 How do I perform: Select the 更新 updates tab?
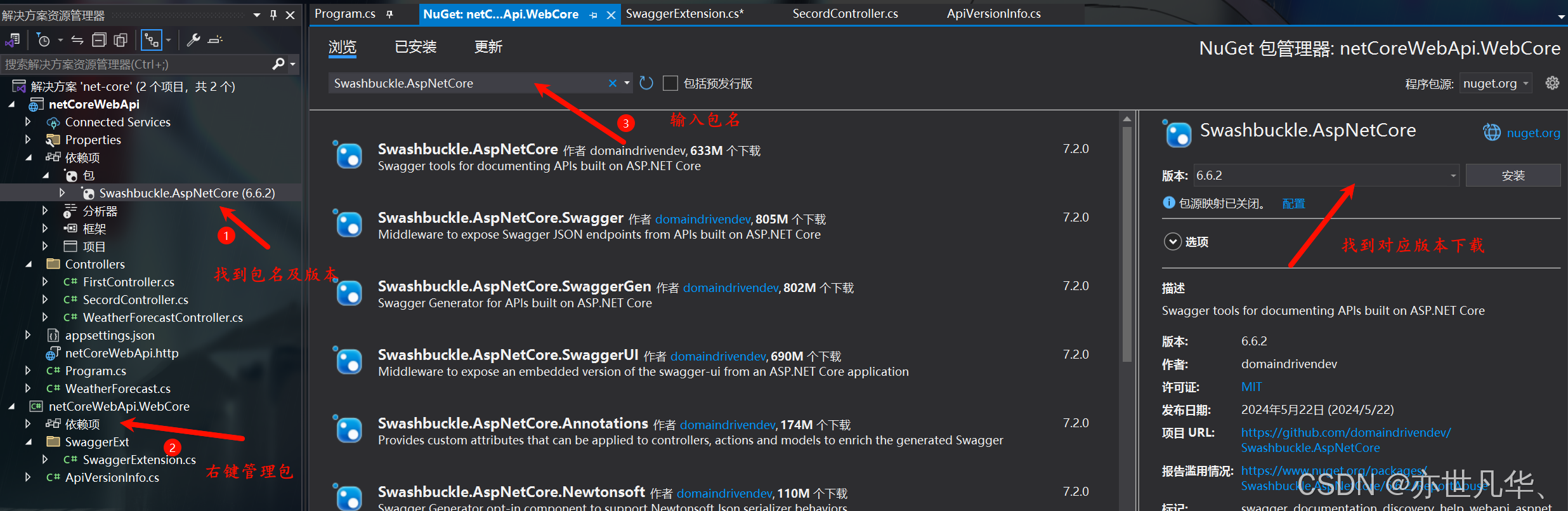[x=488, y=47]
